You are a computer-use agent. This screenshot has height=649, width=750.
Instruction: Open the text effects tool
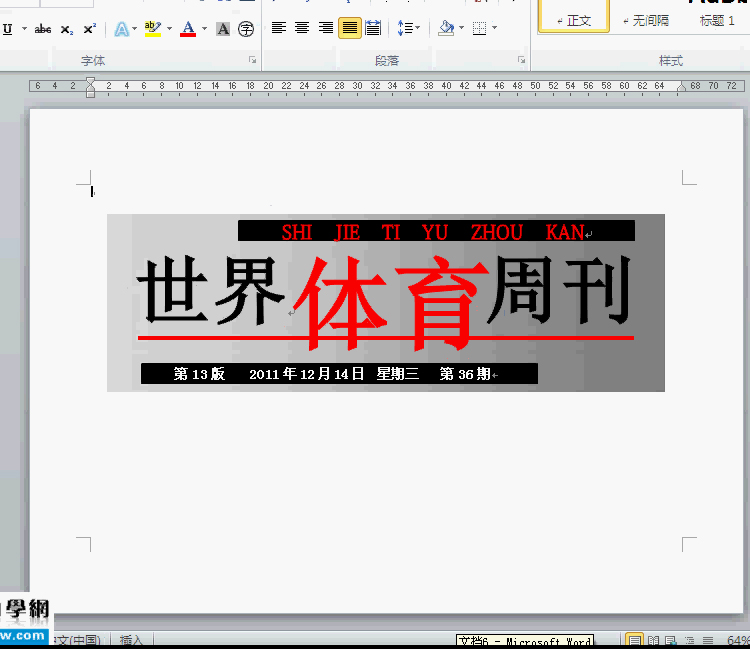point(121,29)
